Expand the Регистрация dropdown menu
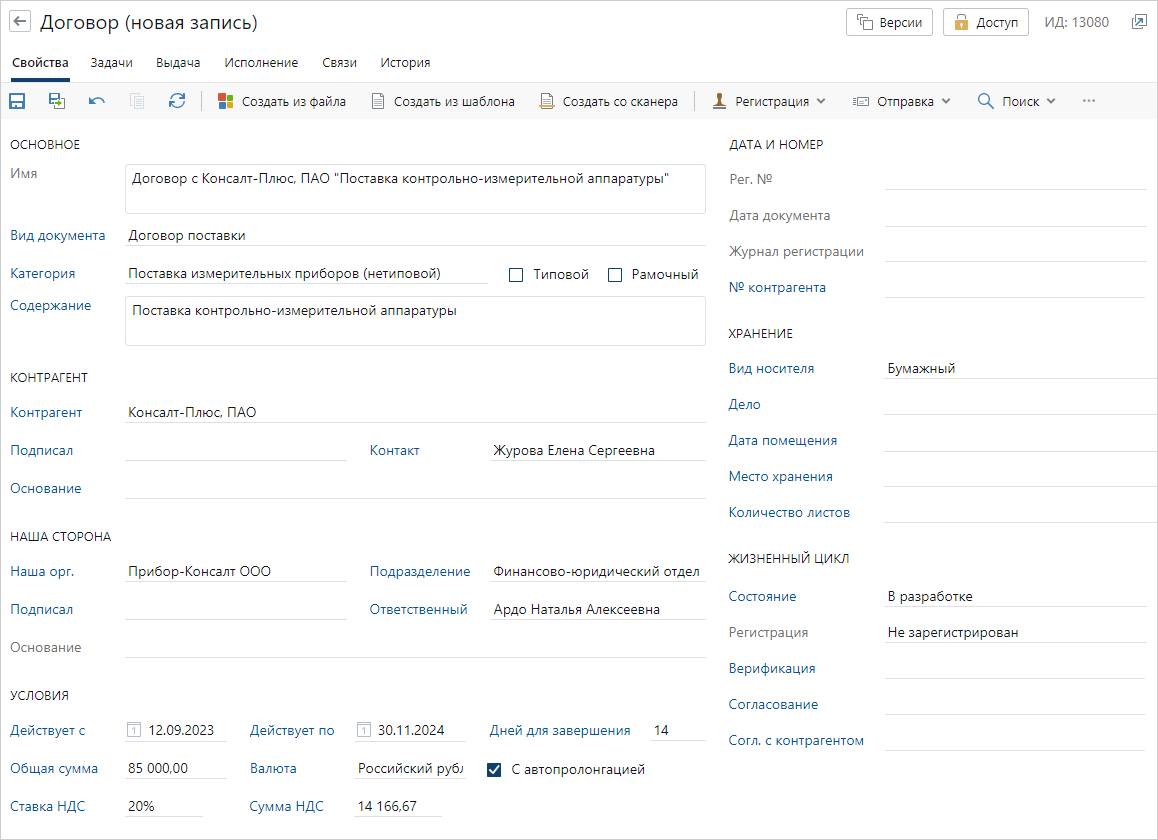The image size is (1158, 840). pos(770,101)
